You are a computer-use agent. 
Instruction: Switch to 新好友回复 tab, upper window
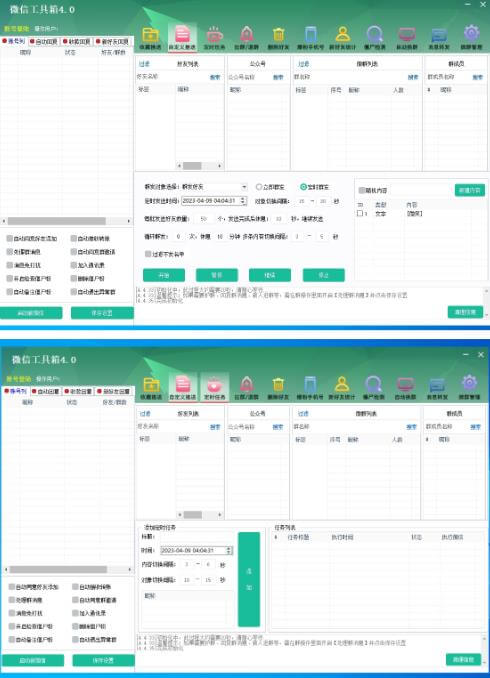[112, 42]
